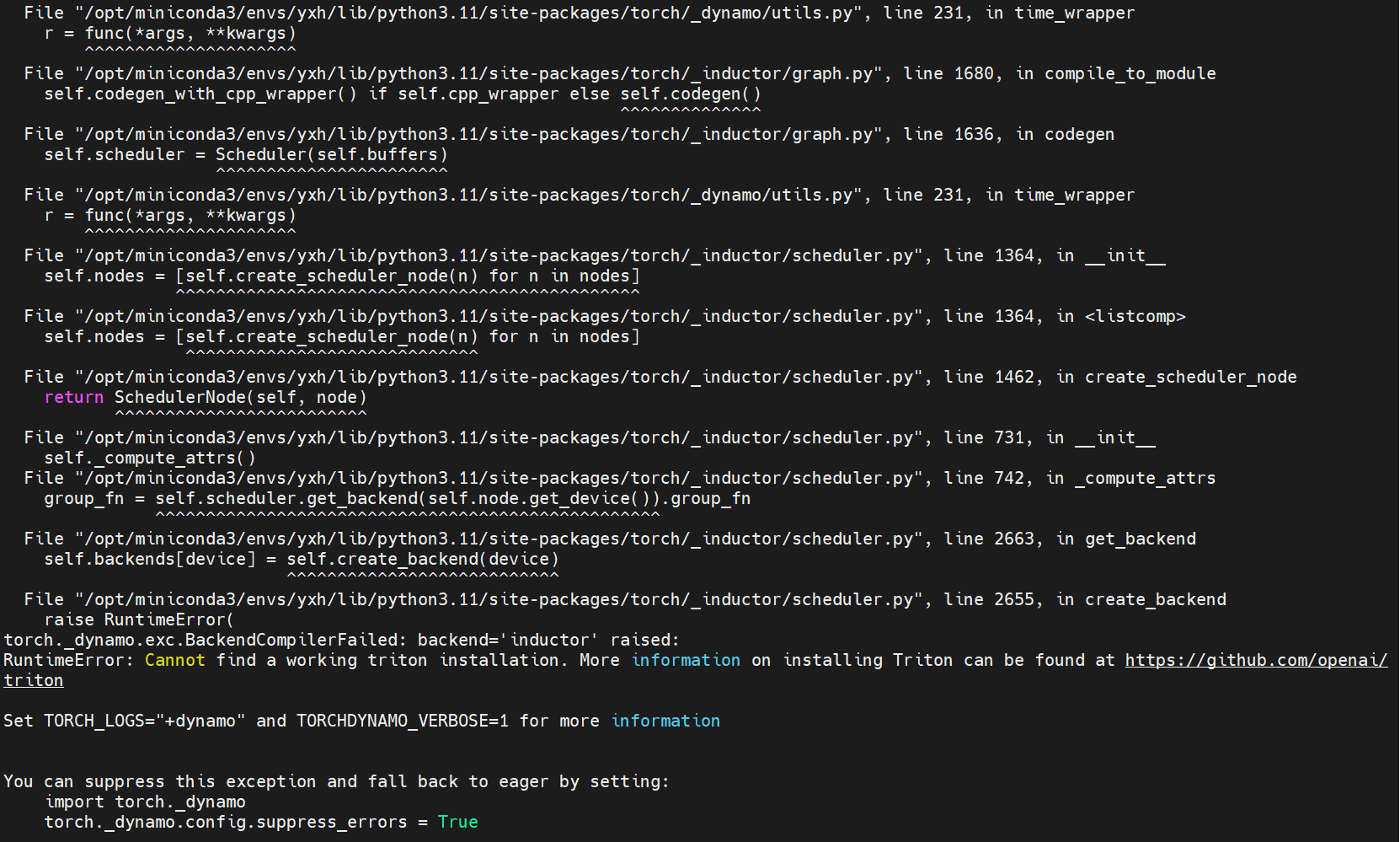Click "self._compute_attrs()" line
Viewport: 1400px width, 842px height.
(x=150, y=458)
